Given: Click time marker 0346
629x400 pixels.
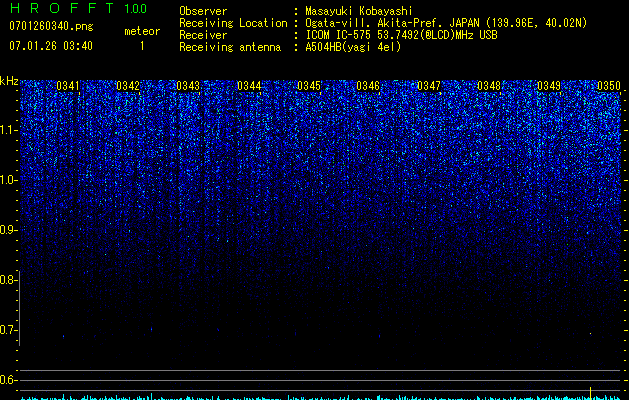Looking at the screenshot, I should point(368,86).
